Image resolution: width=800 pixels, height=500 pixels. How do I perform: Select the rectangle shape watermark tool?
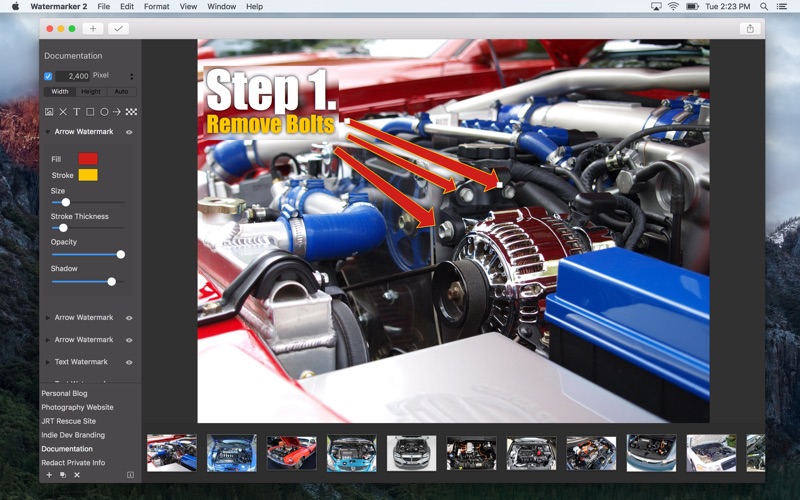[90, 112]
